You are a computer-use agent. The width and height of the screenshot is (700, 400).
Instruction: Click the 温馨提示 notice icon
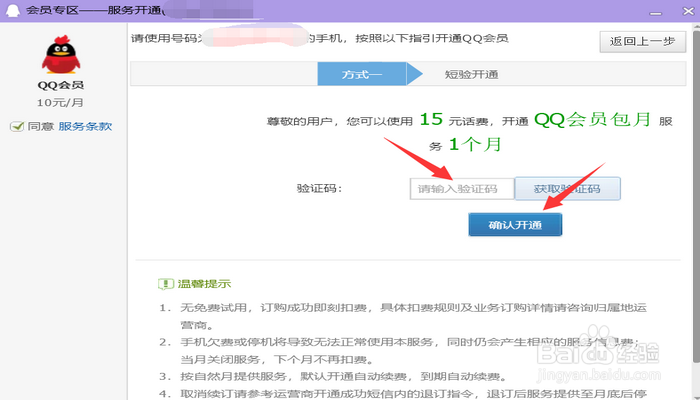point(166,284)
